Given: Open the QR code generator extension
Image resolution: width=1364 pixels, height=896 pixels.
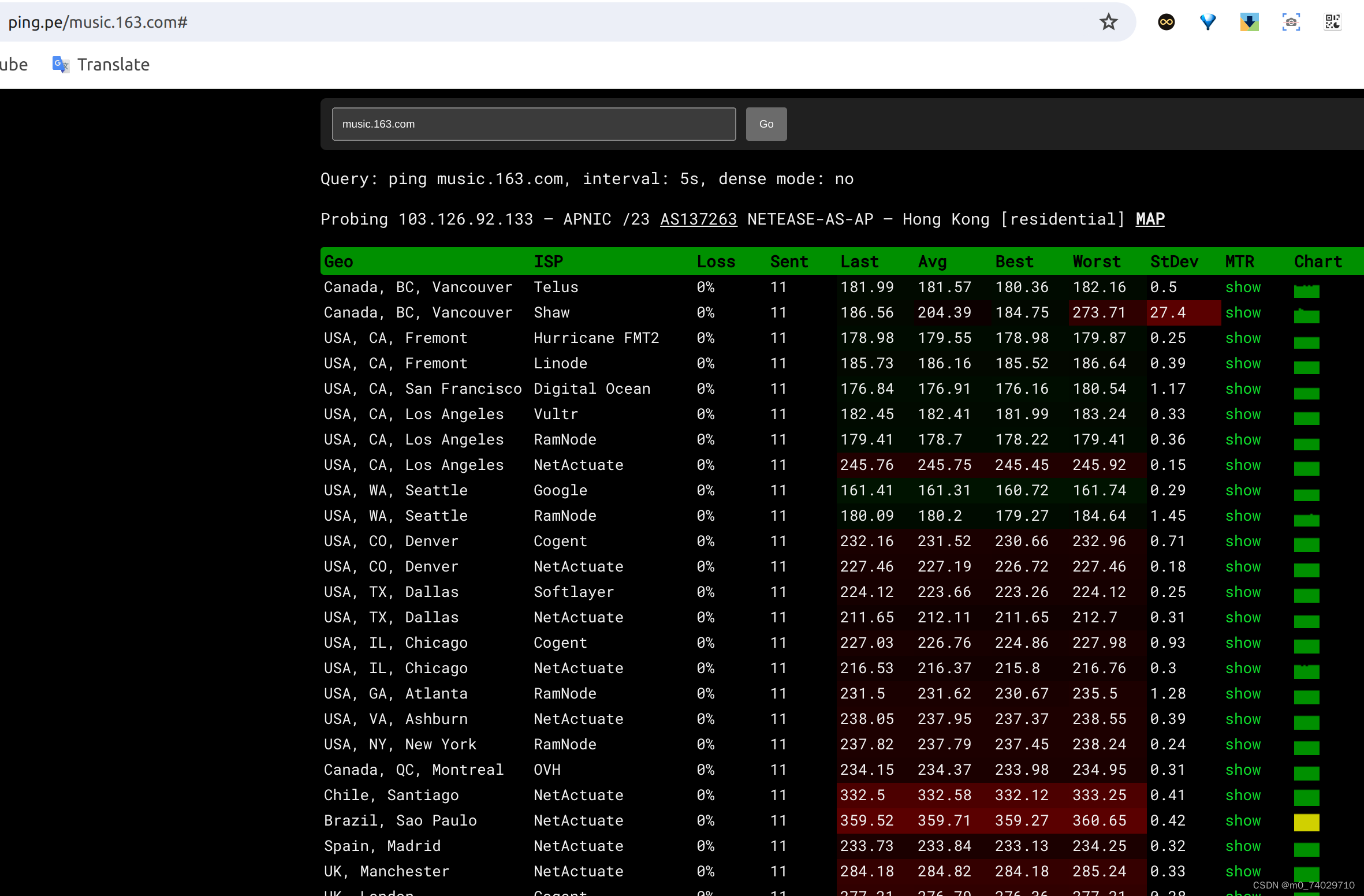Looking at the screenshot, I should click(x=1333, y=22).
